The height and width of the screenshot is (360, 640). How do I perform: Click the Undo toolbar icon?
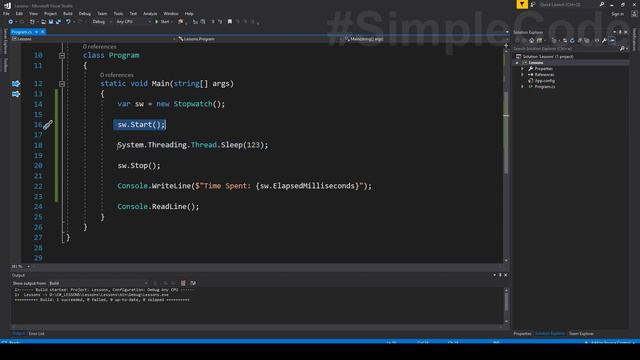(68, 22)
